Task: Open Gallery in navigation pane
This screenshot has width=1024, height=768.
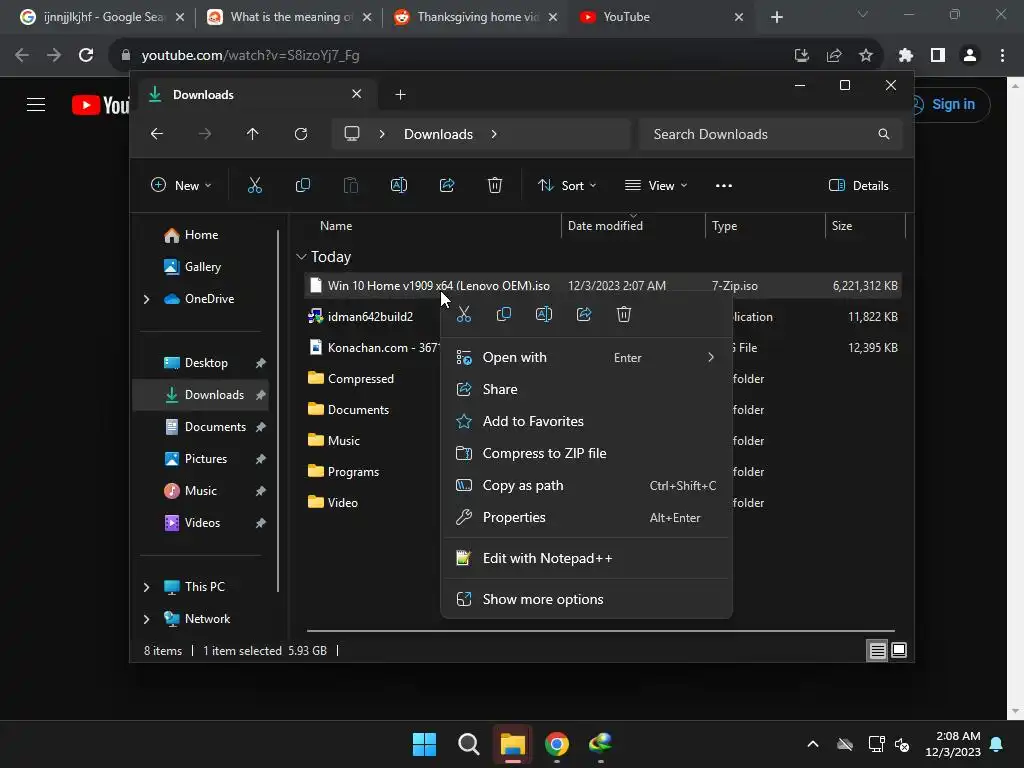Action: (202, 267)
